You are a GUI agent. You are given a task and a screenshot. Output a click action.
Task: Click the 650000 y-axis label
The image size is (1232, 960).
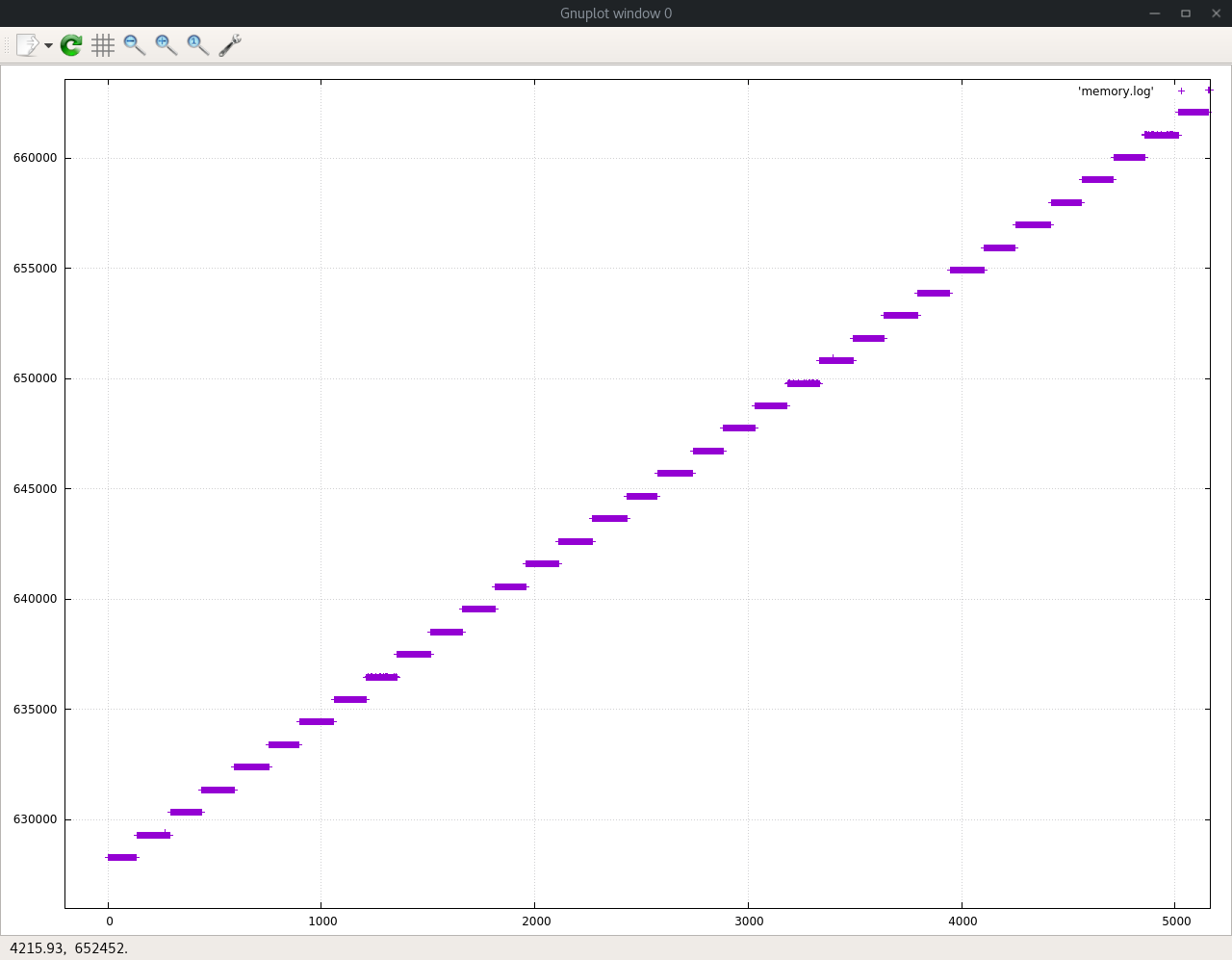click(x=36, y=378)
